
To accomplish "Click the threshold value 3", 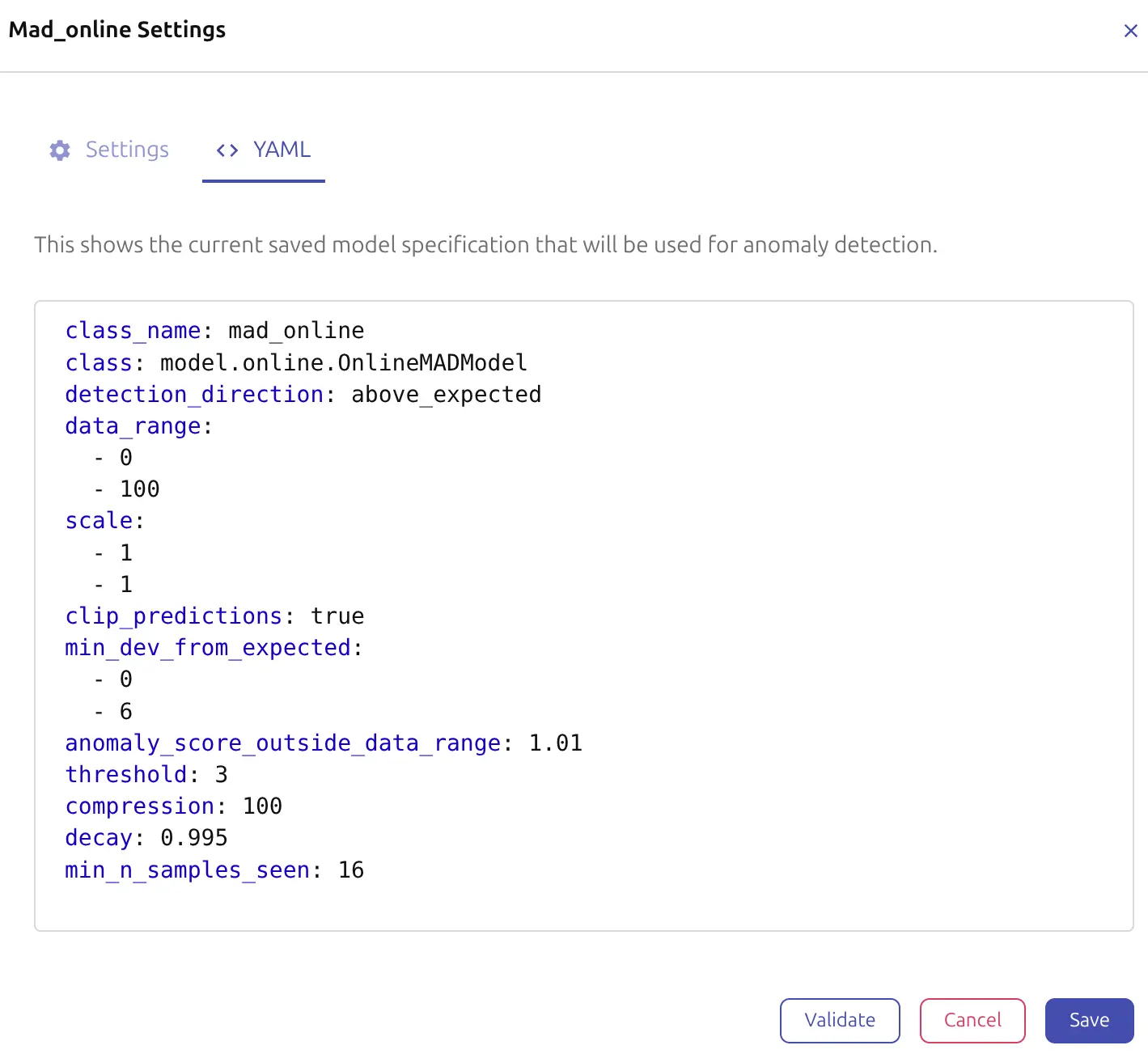I will [221, 775].
